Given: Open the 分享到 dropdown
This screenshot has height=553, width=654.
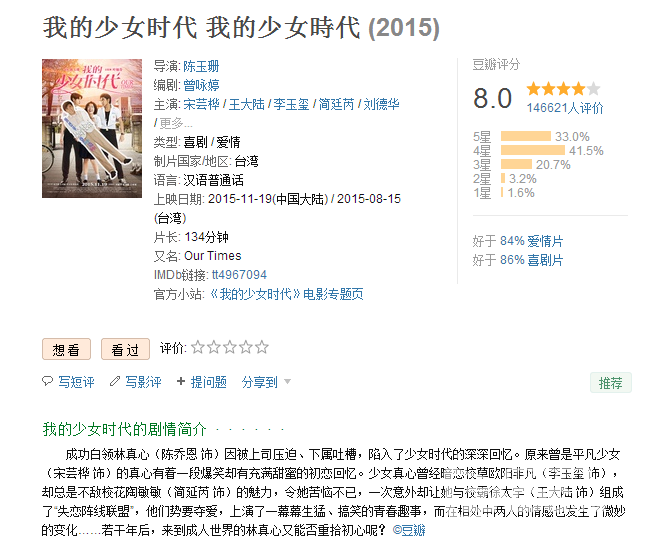Looking at the screenshot, I should click(x=266, y=382).
